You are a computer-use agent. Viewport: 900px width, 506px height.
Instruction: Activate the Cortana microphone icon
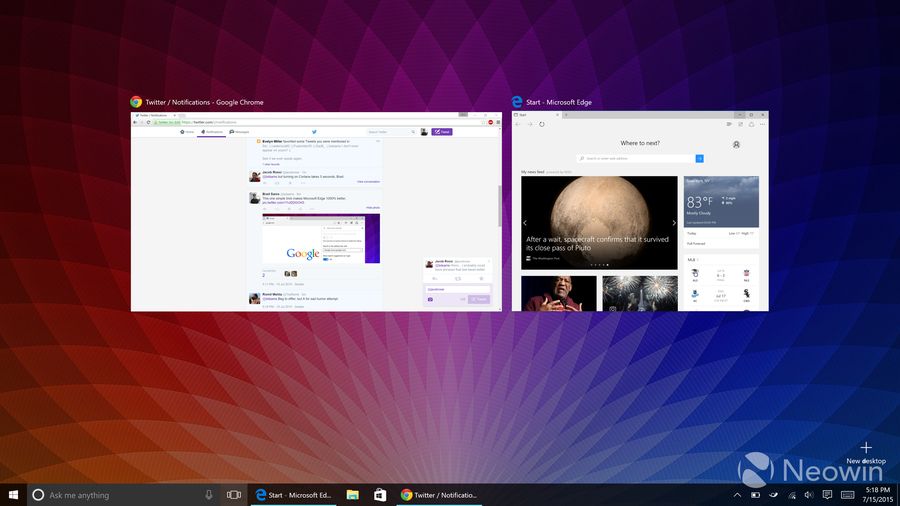coord(209,495)
